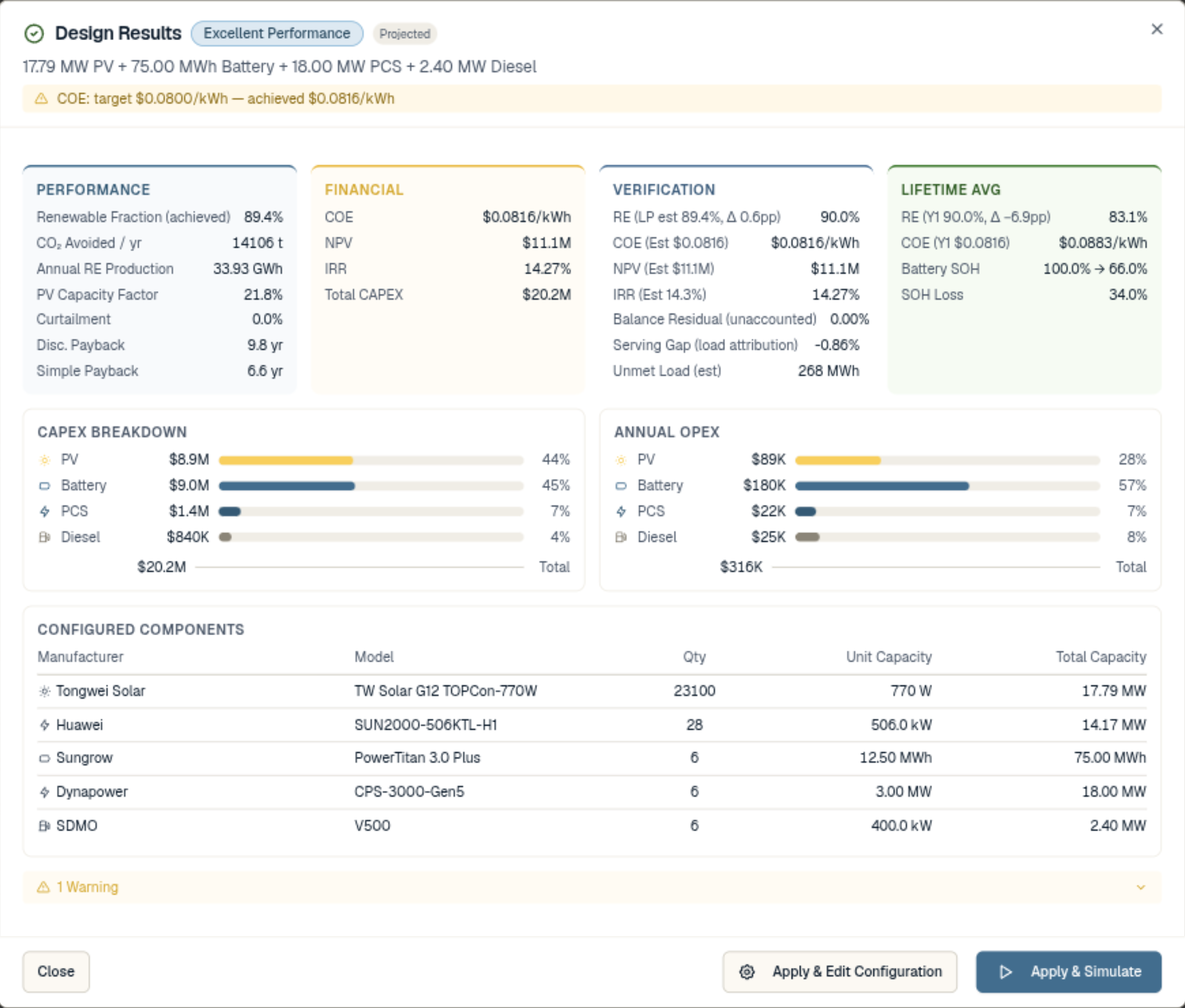Click the Disc. Payback 9.8 yr value
This screenshot has width=1185, height=1008.
[265, 346]
